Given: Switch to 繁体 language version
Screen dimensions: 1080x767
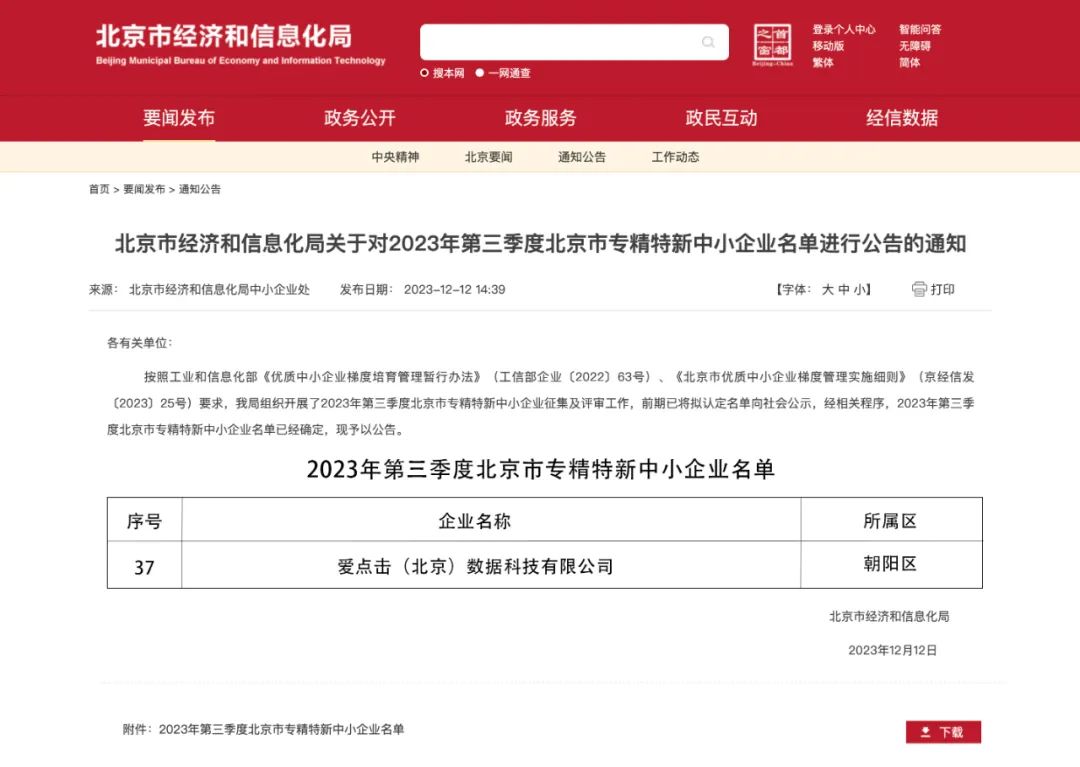Looking at the screenshot, I should click(x=822, y=63).
